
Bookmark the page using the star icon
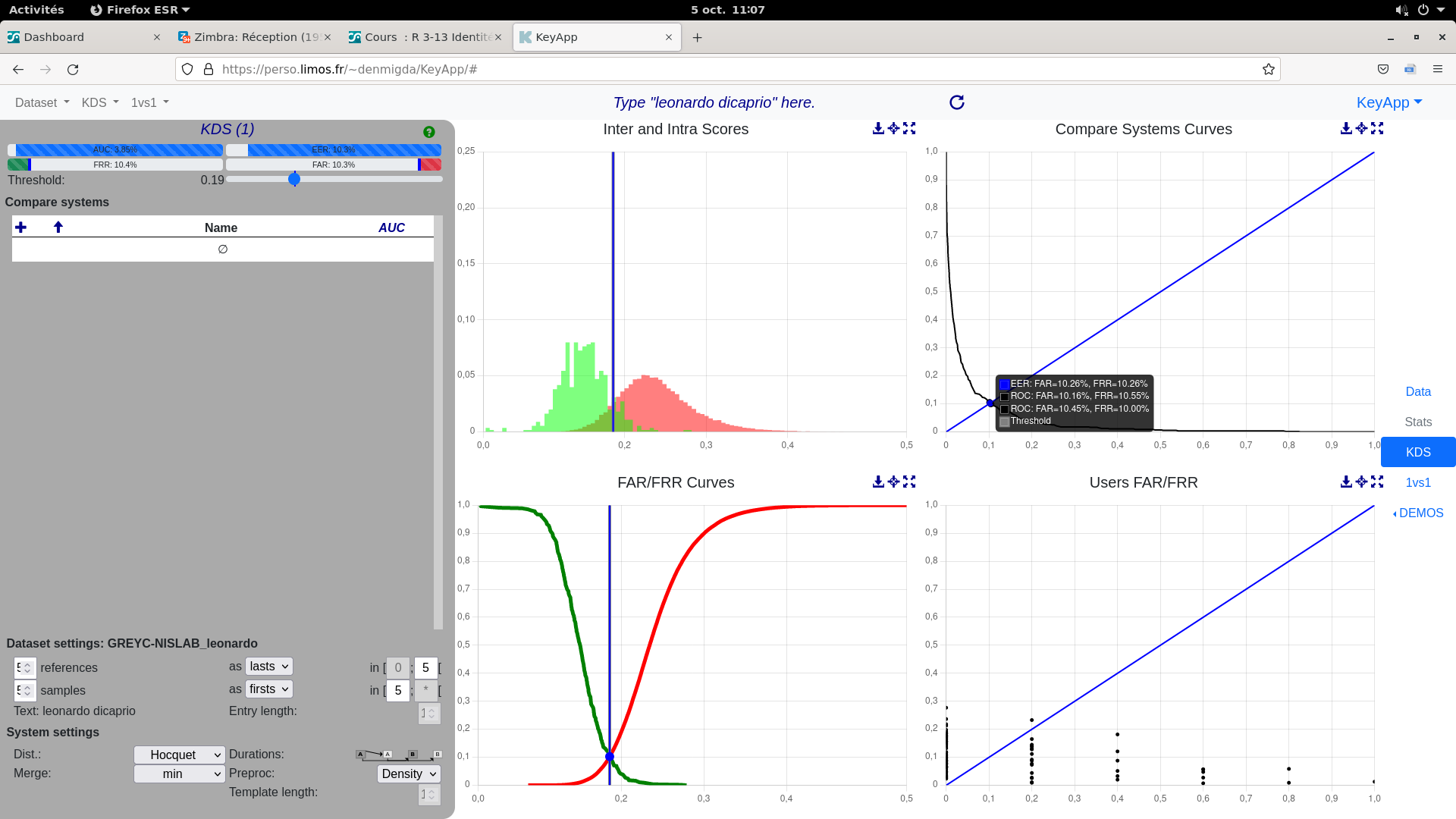[x=1269, y=69]
